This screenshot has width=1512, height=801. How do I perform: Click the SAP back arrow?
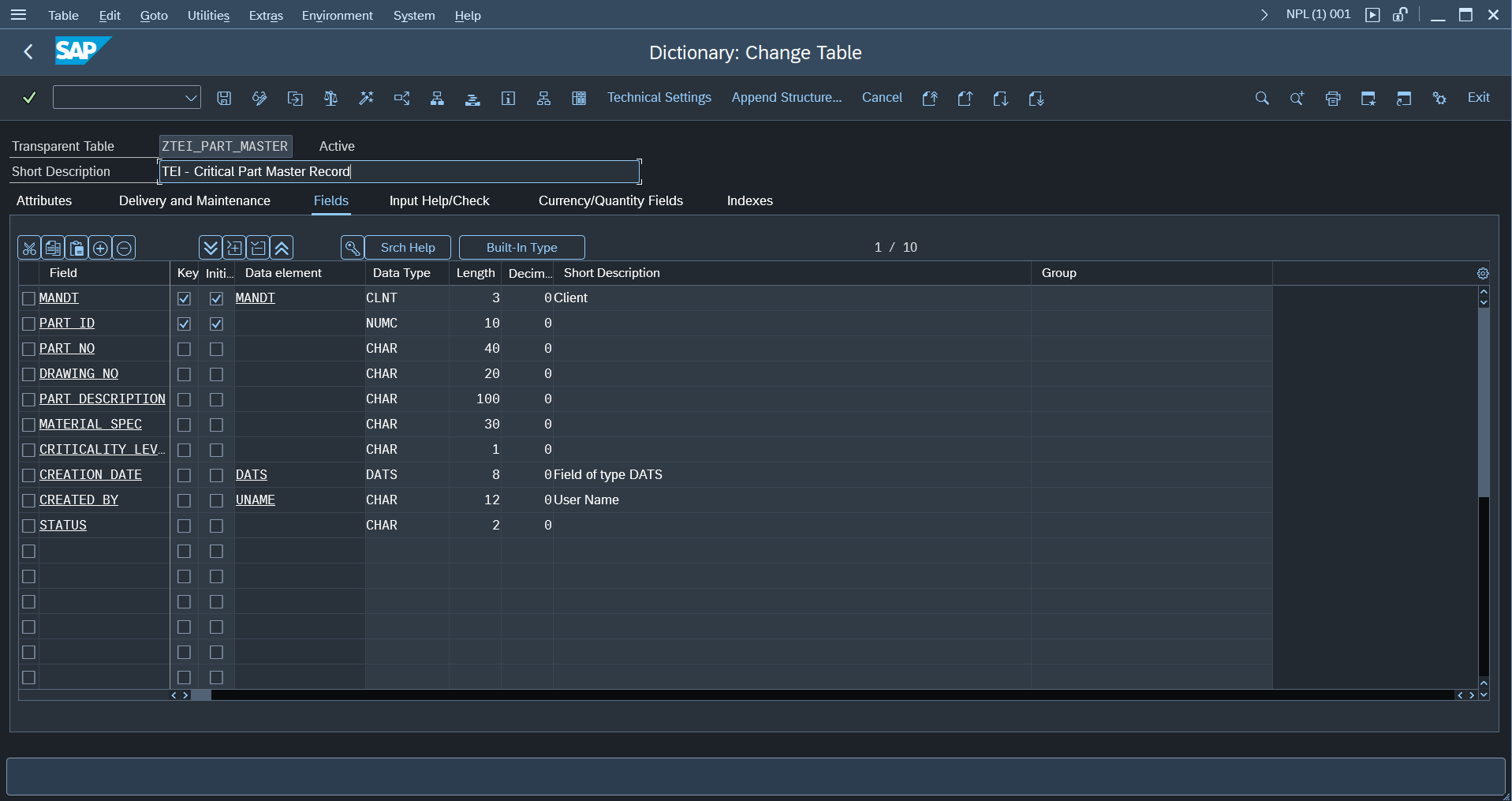28,52
